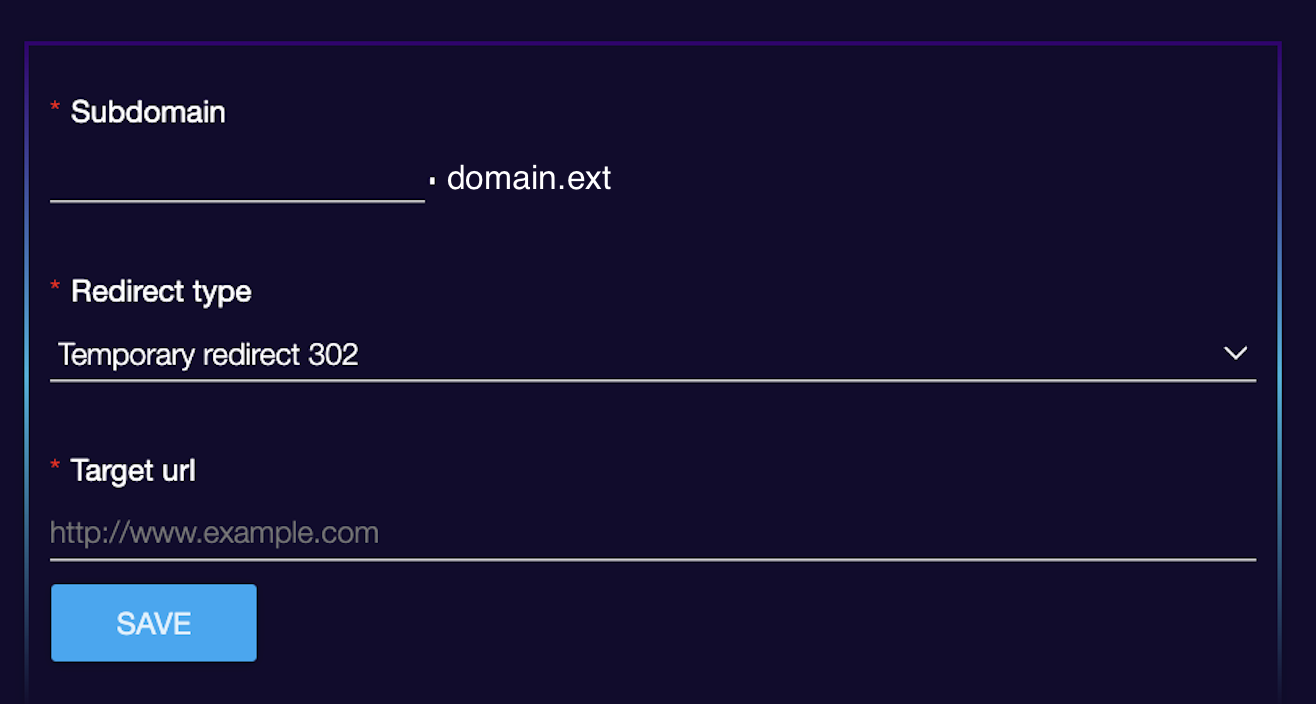Click the letter S of the SAVE button
This screenshot has height=704, width=1316.
click(x=125, y=624)
